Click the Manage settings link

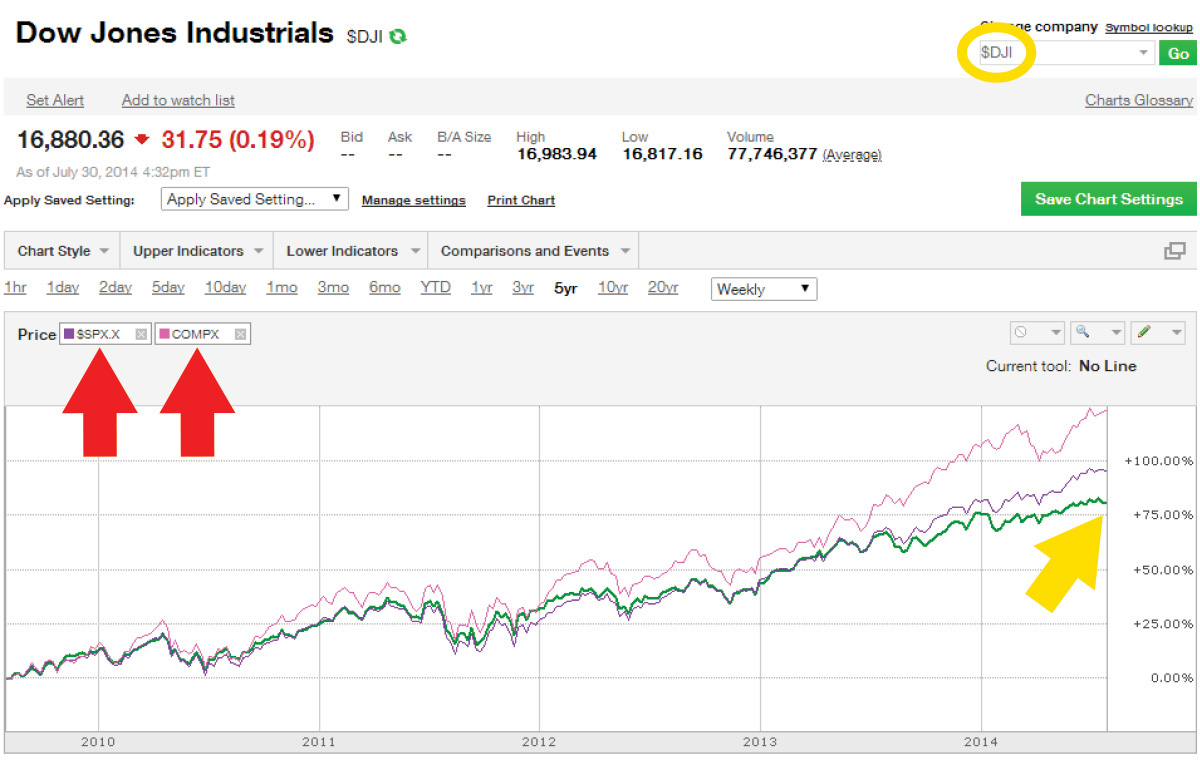point(414,200)
